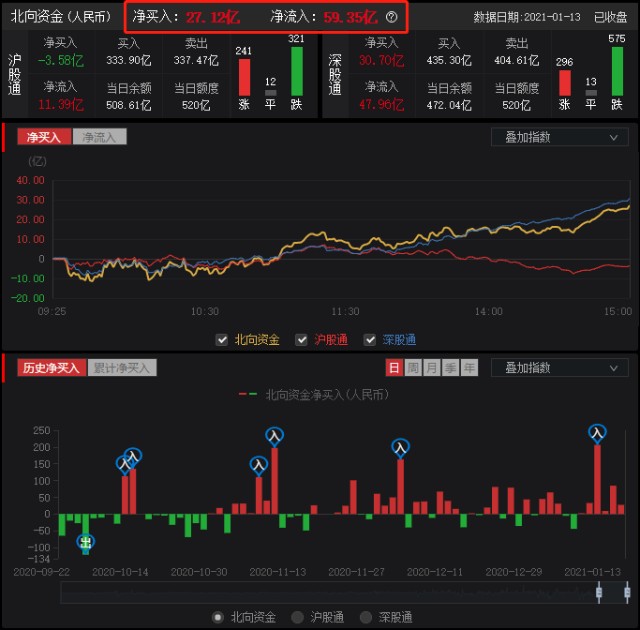The width and height of the screenshot is (640, 630).
Task: Choose the 年 yearly period button
Action: click(469, 368)
